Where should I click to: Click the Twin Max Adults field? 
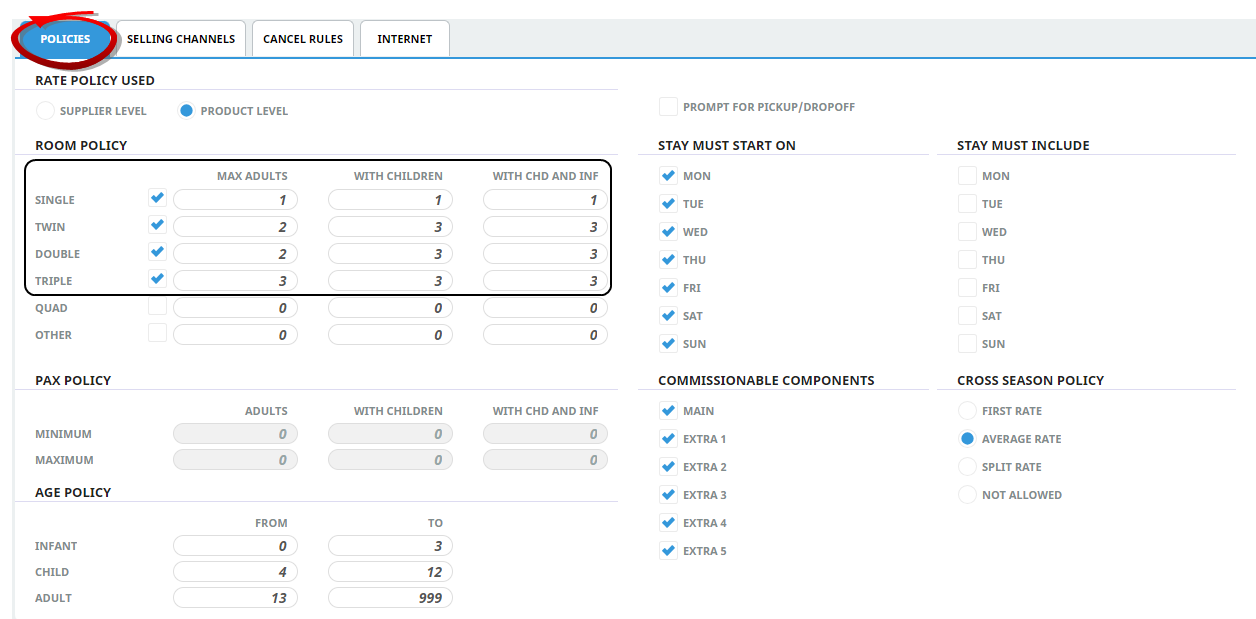coord(235,227)
